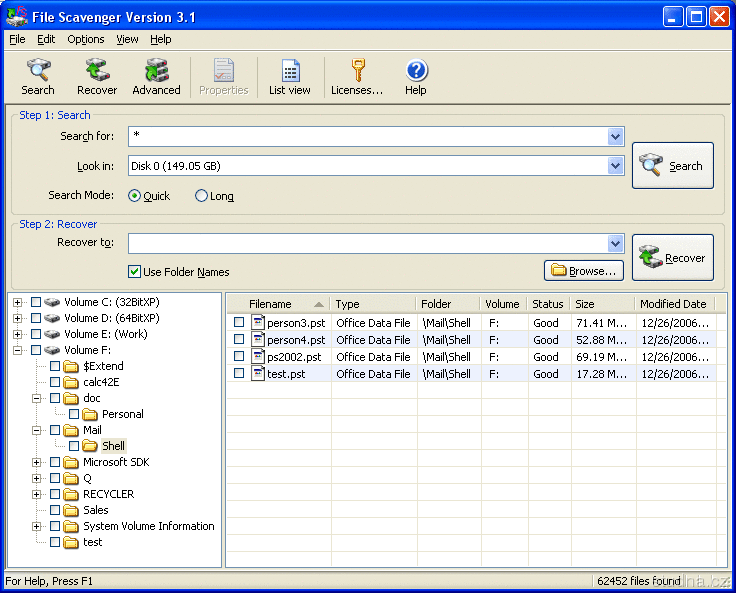Click inside the Recover to input field
Viewport: 736px width, 593px height.
pyautogui.click(x=366, y=244)
